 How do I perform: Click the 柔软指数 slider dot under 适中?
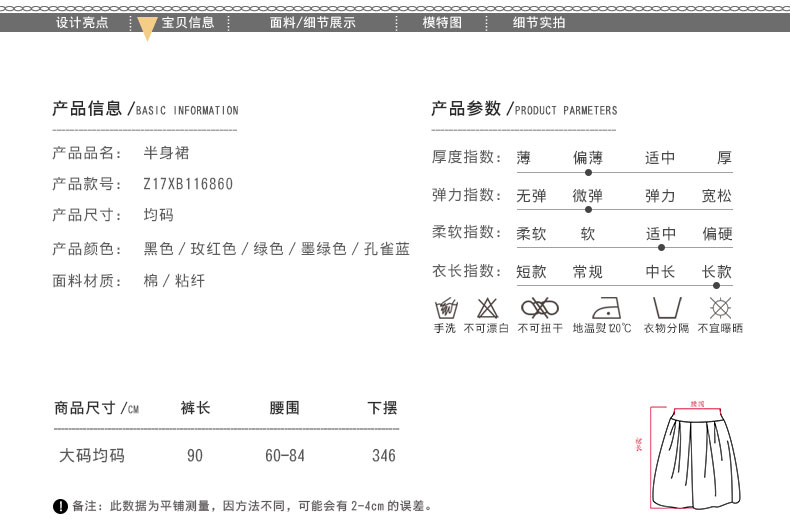660,247
